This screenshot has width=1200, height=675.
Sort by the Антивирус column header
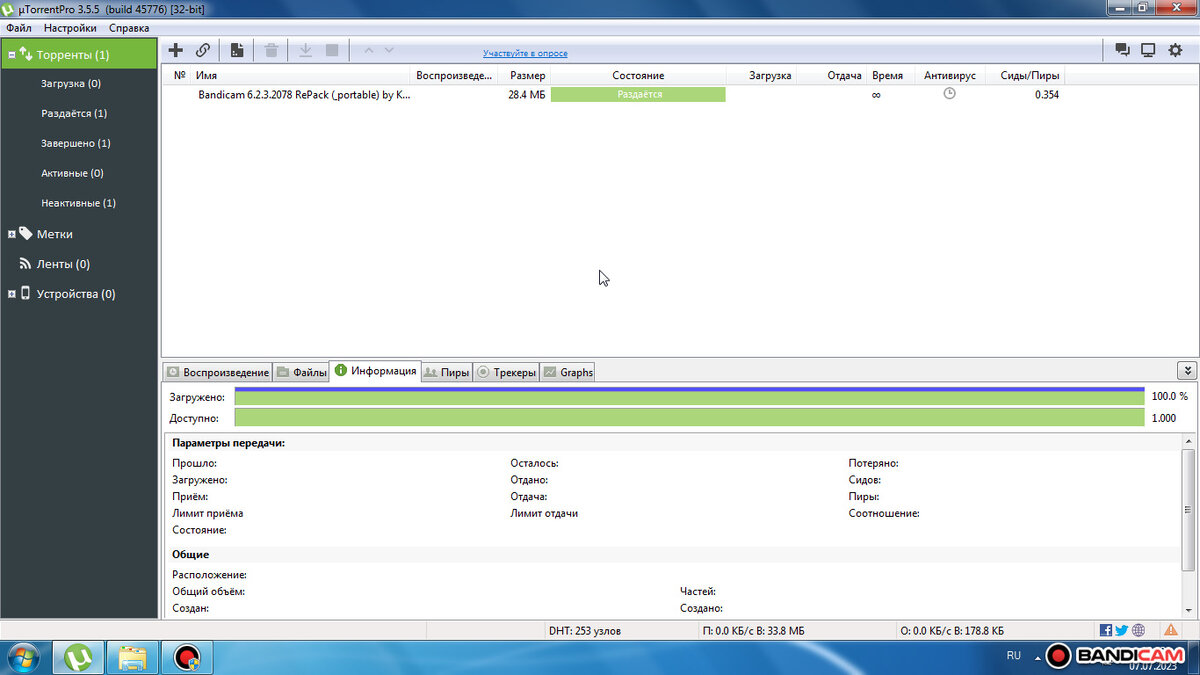point(950,76)
